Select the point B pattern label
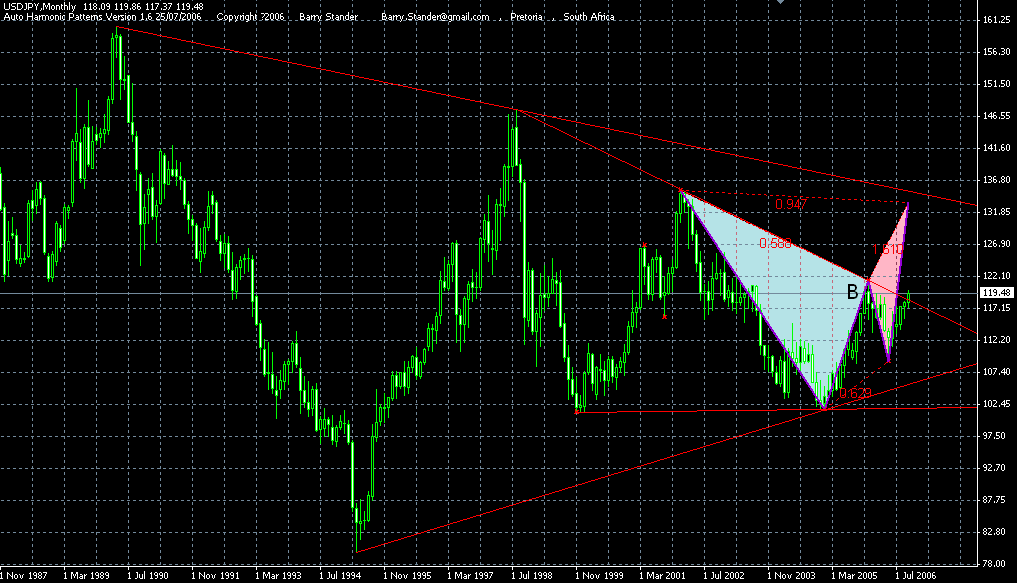The image size is (1017, 583). click(x=852, y=293)
